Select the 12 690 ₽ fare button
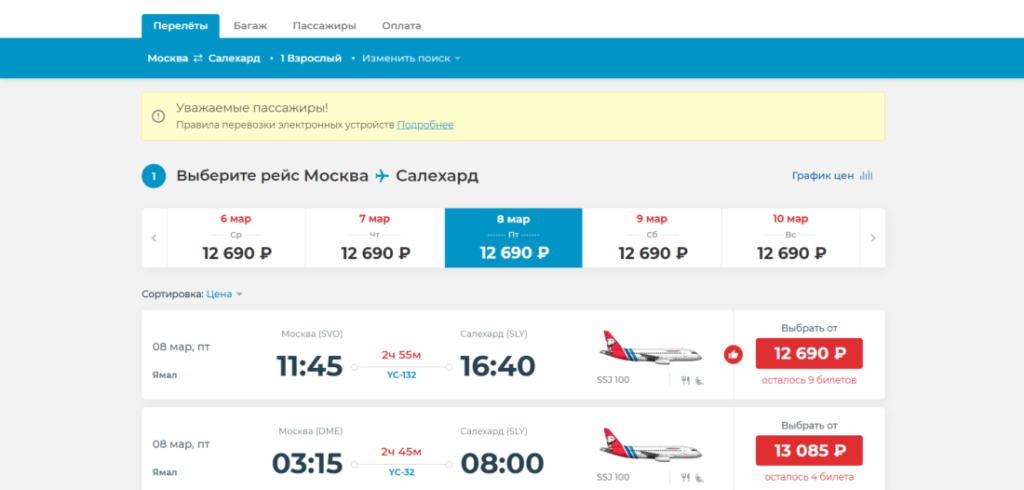Viewport: 1024px width, 490px height. click(808, 354)
